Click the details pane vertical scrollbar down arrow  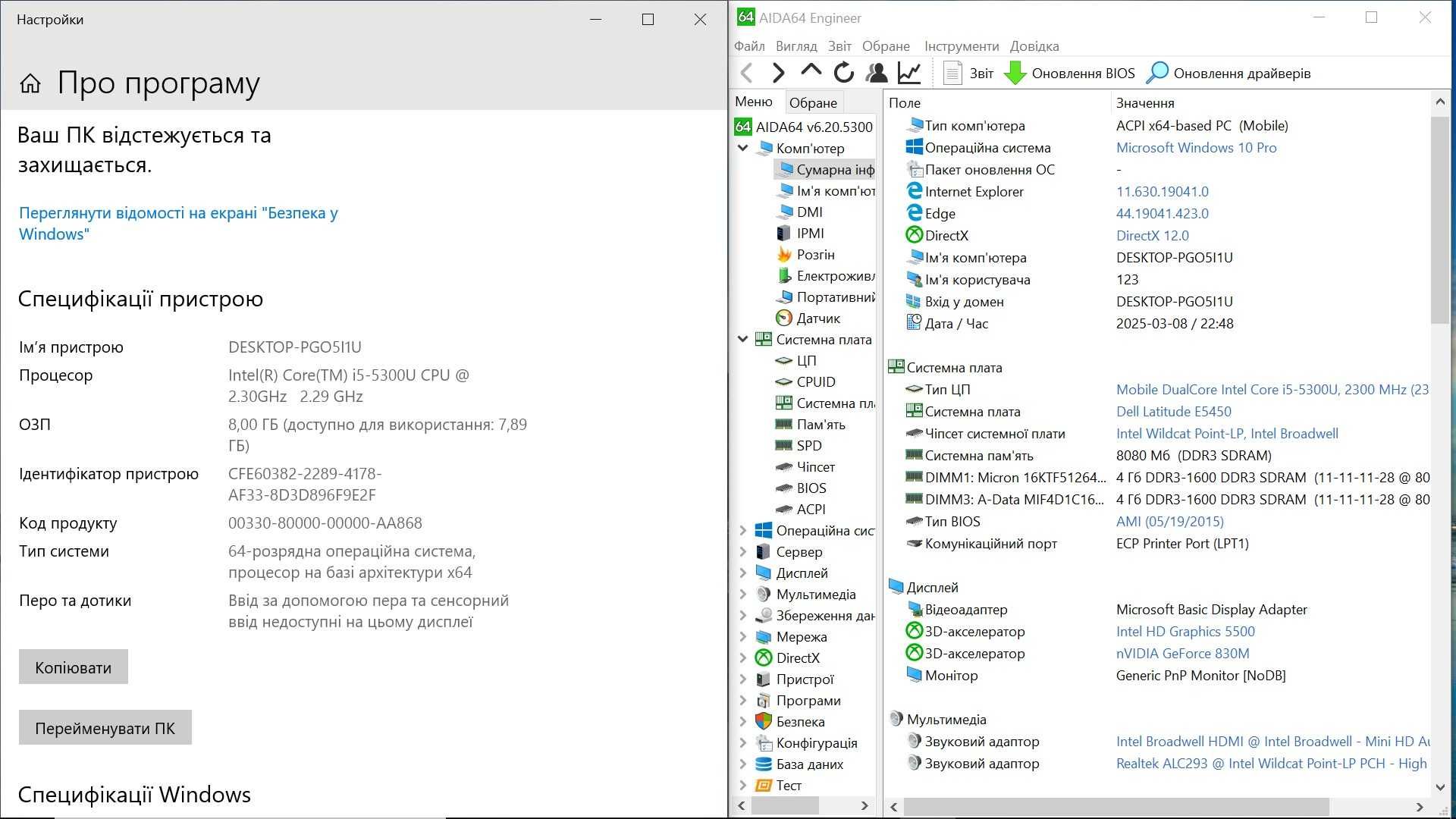(x=1440, y=788)
